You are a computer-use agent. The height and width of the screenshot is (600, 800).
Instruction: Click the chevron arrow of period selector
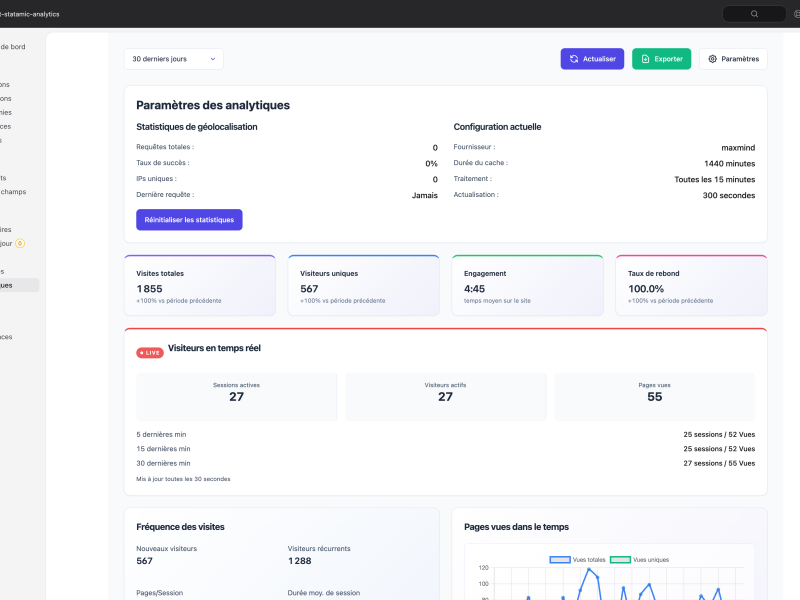click(213, 59)
